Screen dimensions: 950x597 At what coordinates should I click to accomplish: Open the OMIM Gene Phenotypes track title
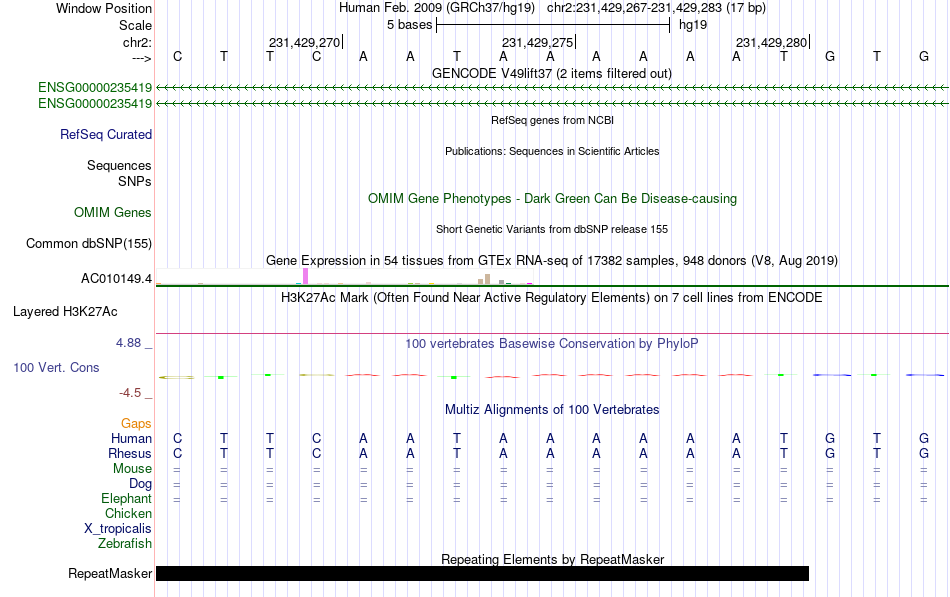(x=553, y=199)
